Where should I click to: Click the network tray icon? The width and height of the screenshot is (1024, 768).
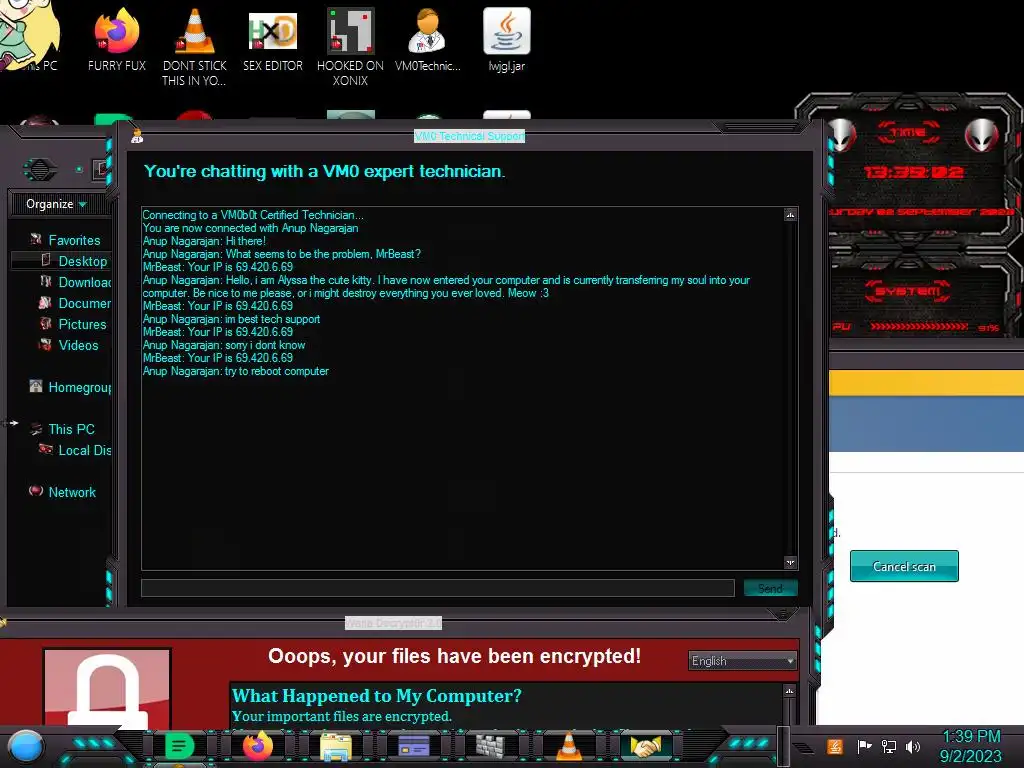[889, 746]
